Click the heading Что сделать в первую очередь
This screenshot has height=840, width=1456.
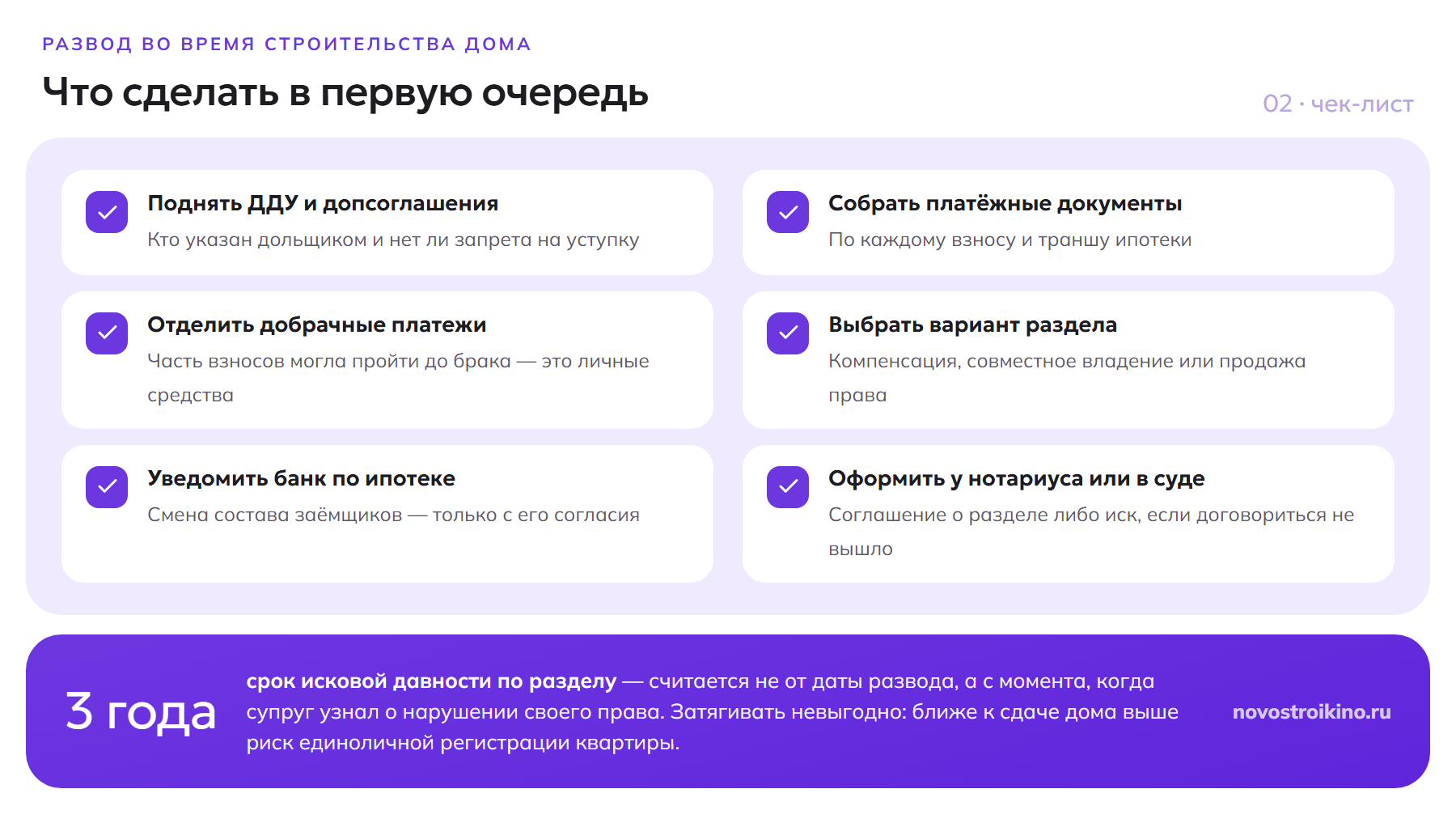(x=345, y=92)
